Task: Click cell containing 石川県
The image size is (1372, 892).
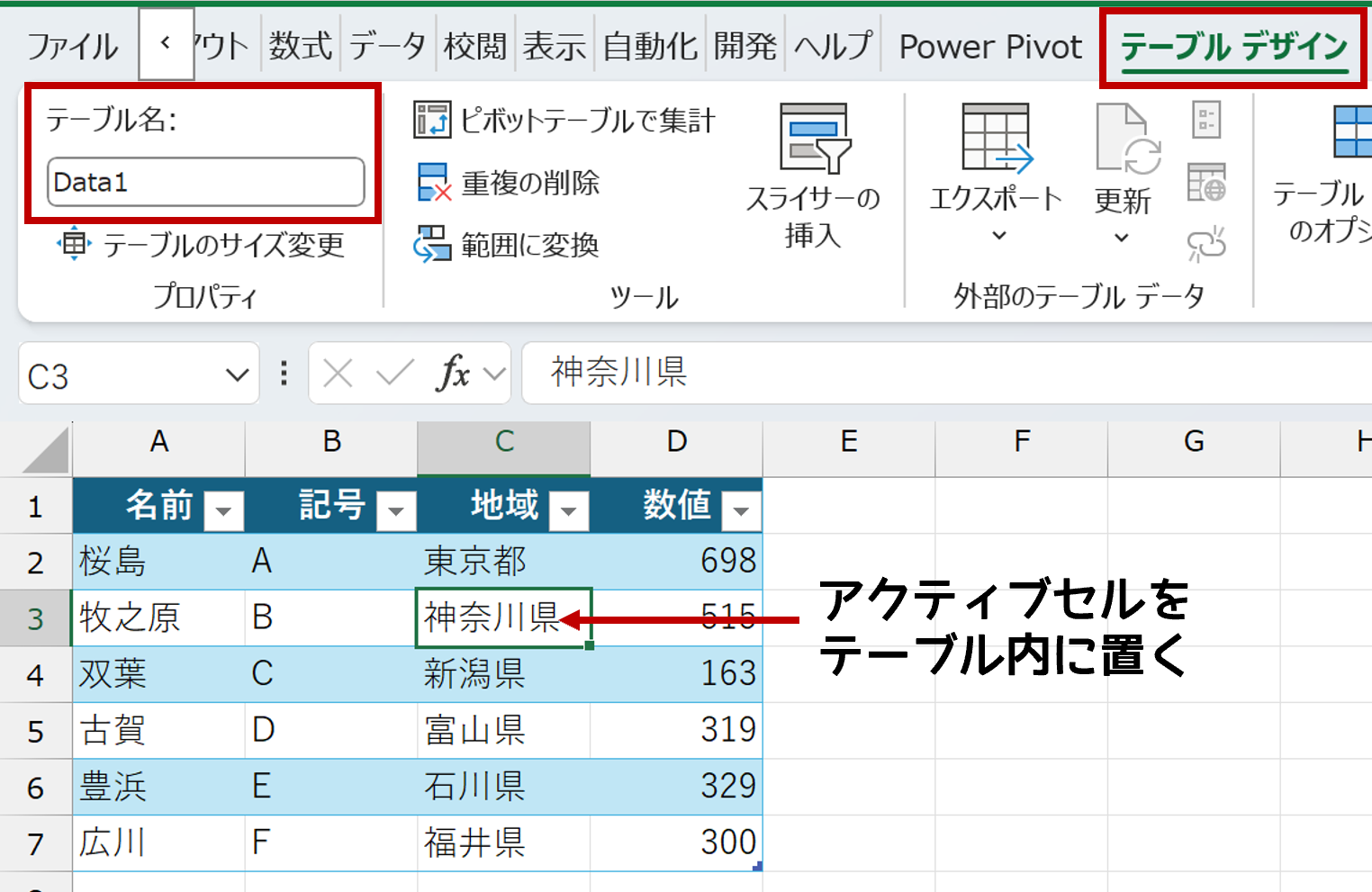Action: coord(504,787)
